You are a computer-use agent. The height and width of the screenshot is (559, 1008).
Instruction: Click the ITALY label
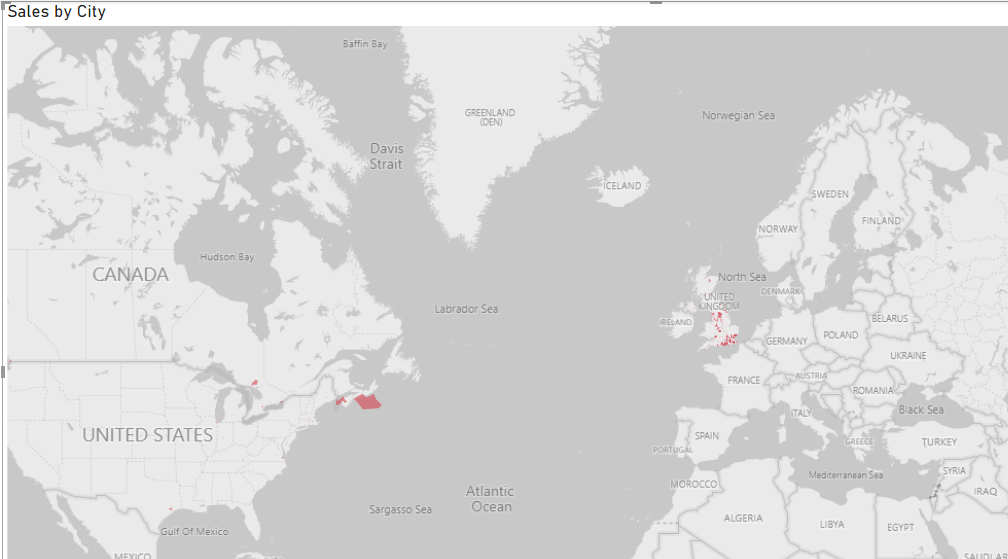click(x=801, y=413)
